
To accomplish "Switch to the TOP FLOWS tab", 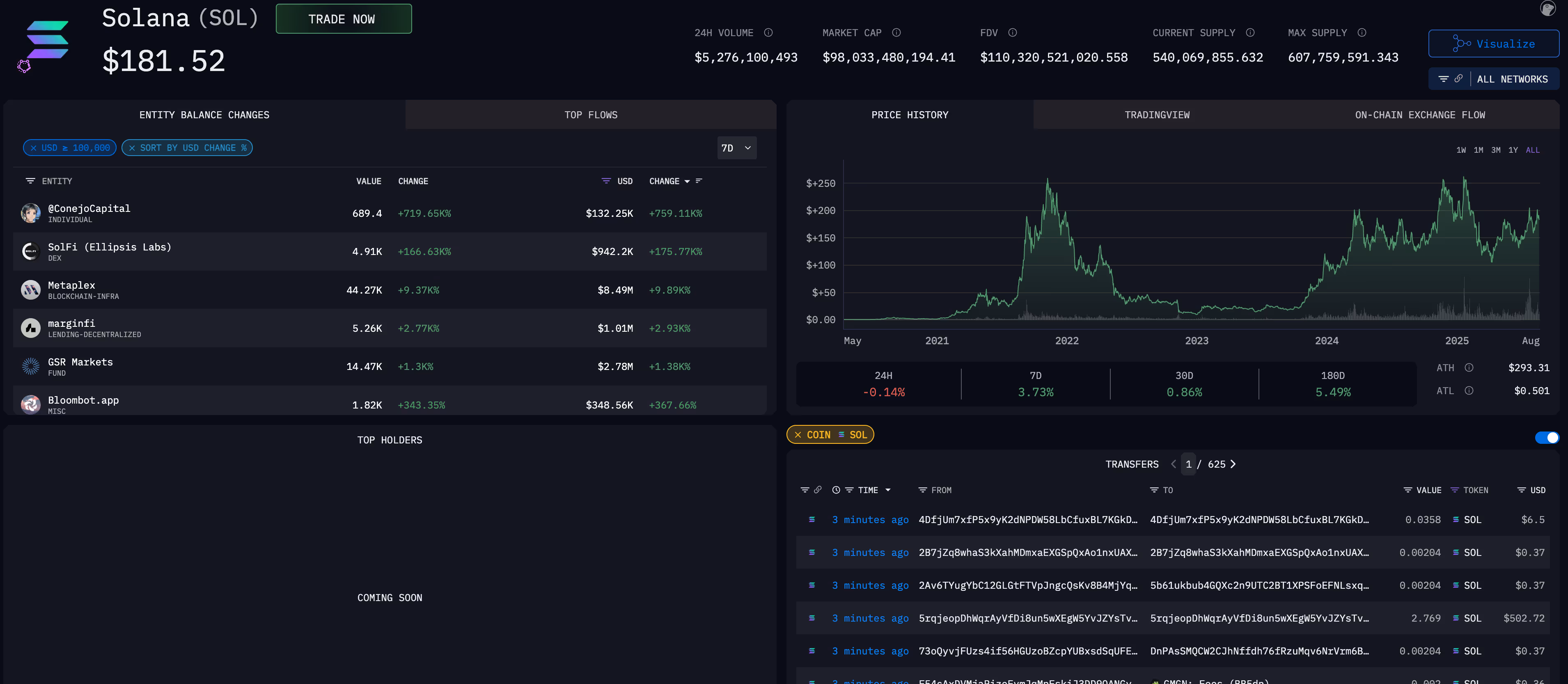I will click(590, 115).
